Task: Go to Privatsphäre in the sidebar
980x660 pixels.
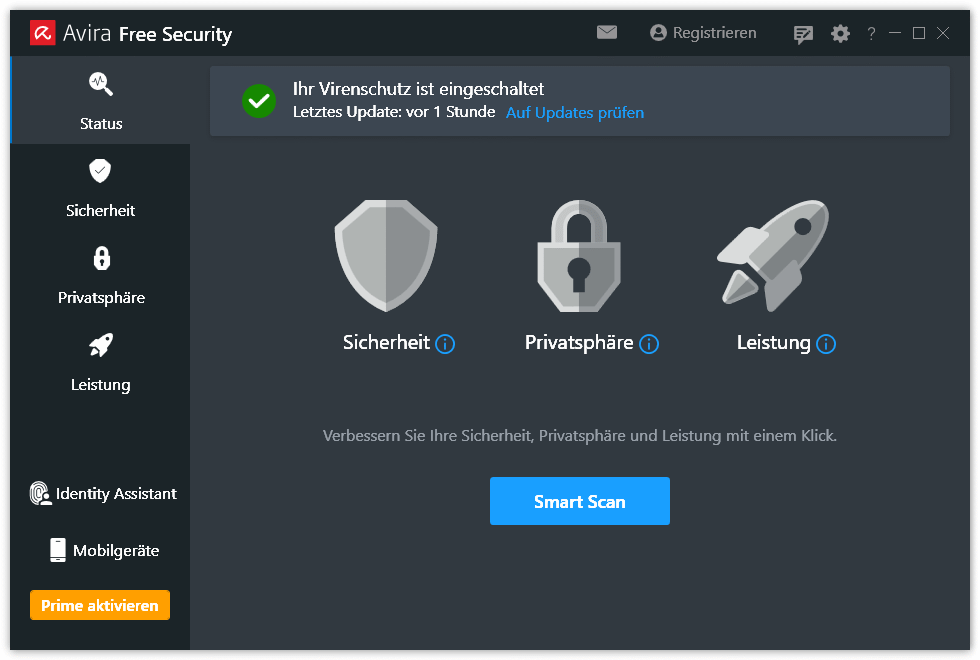Action: [x=100, y=274]
